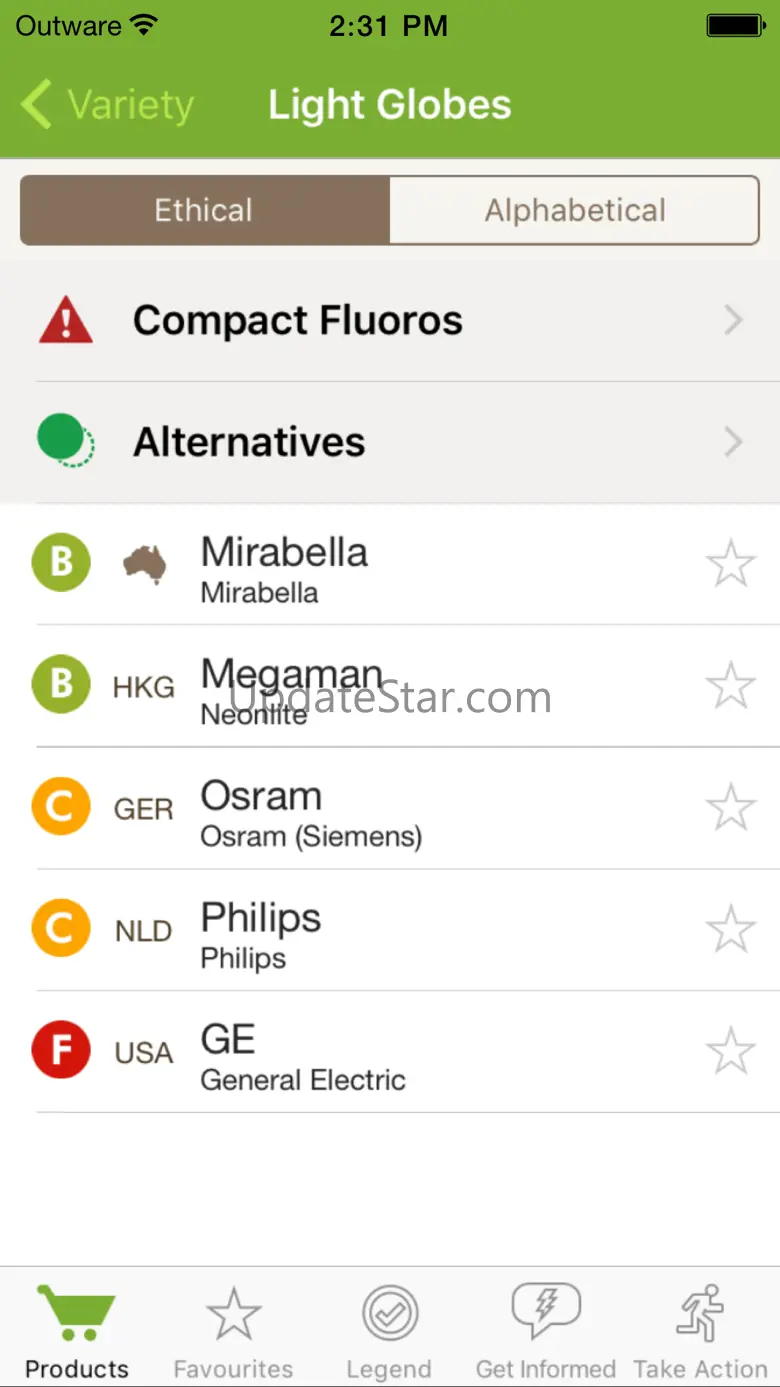Screen dimensions: 780x1387
Task: Tap the green Alternatives circle icon
Action: click(65, 441)
